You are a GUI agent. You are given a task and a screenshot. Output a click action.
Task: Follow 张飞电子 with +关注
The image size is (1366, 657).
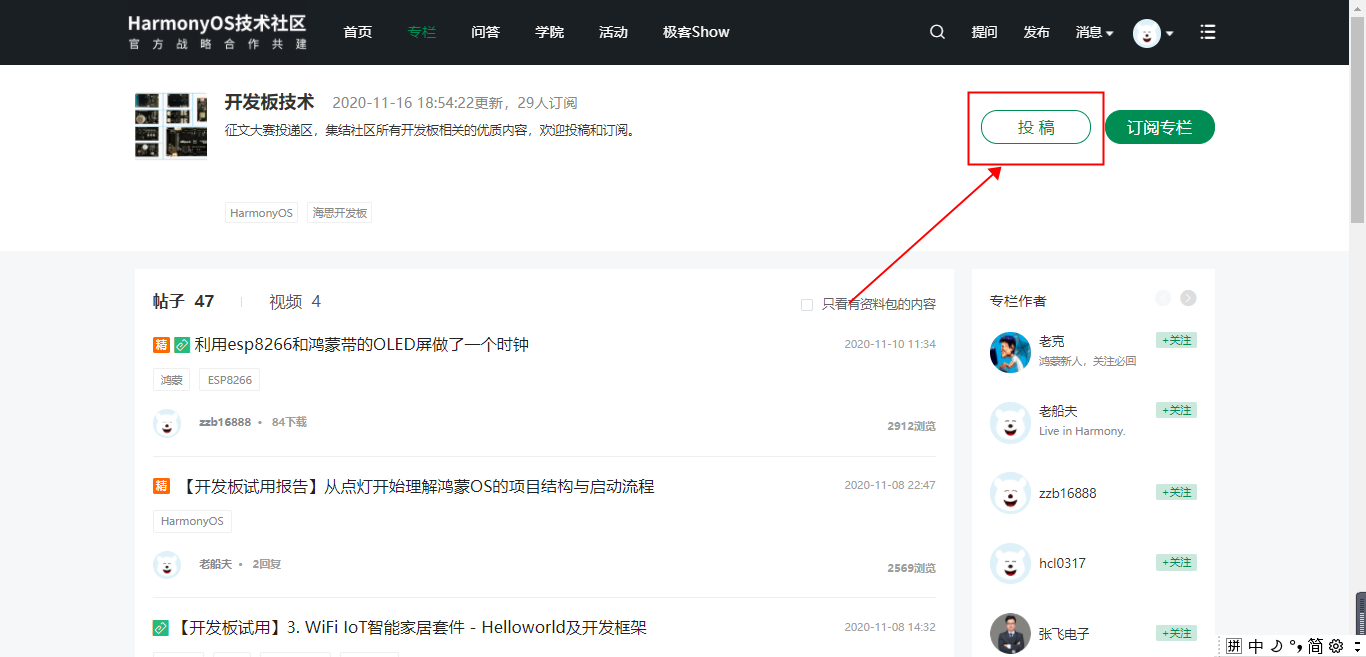coord(1176,633)
